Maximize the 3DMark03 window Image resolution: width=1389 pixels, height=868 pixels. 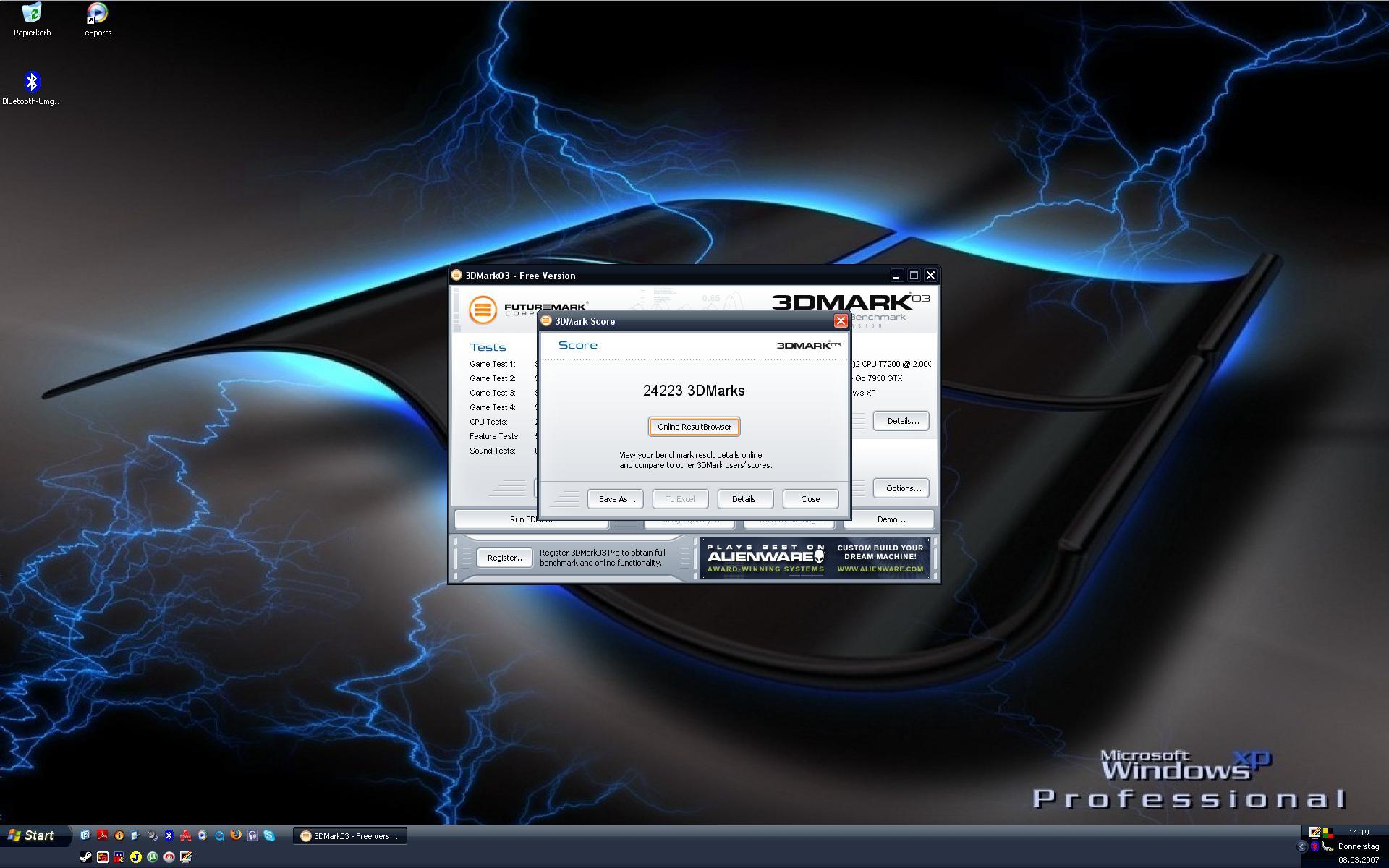click(913, 276)
